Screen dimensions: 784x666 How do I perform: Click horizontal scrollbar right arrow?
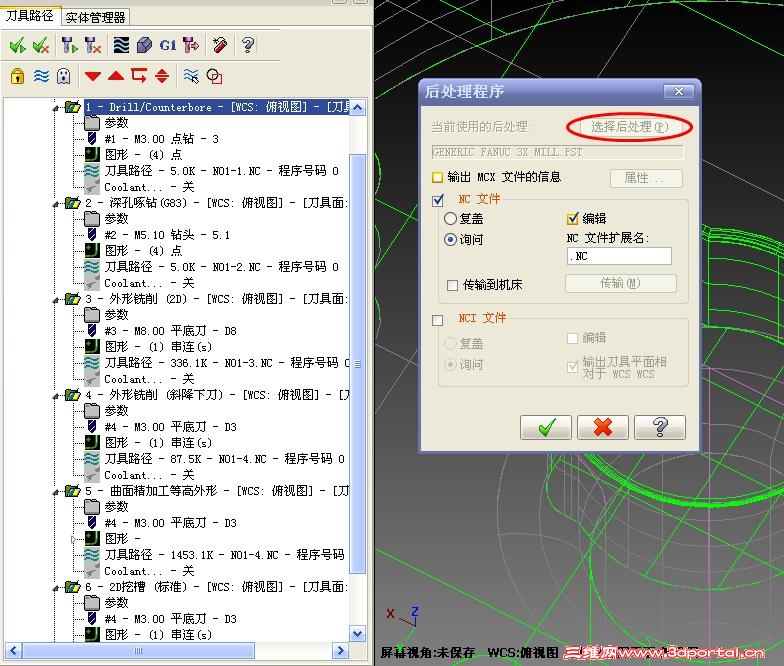coord(340,650)
